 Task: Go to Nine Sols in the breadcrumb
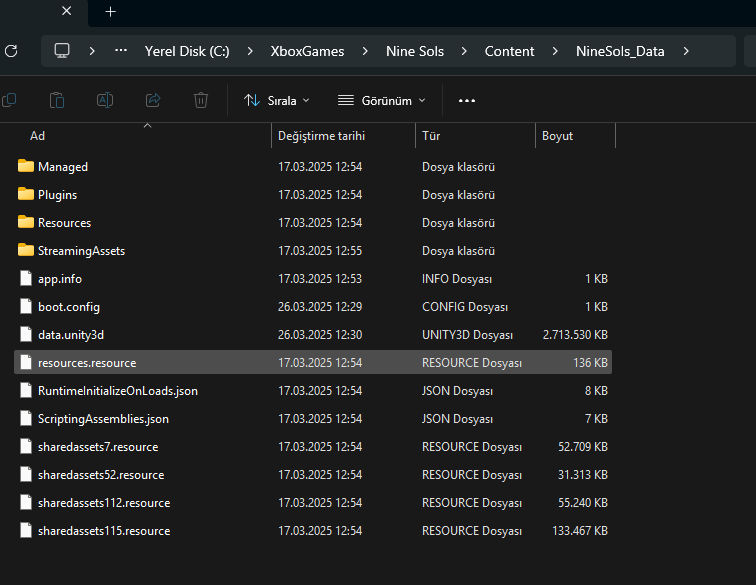(x=415, y=51)
